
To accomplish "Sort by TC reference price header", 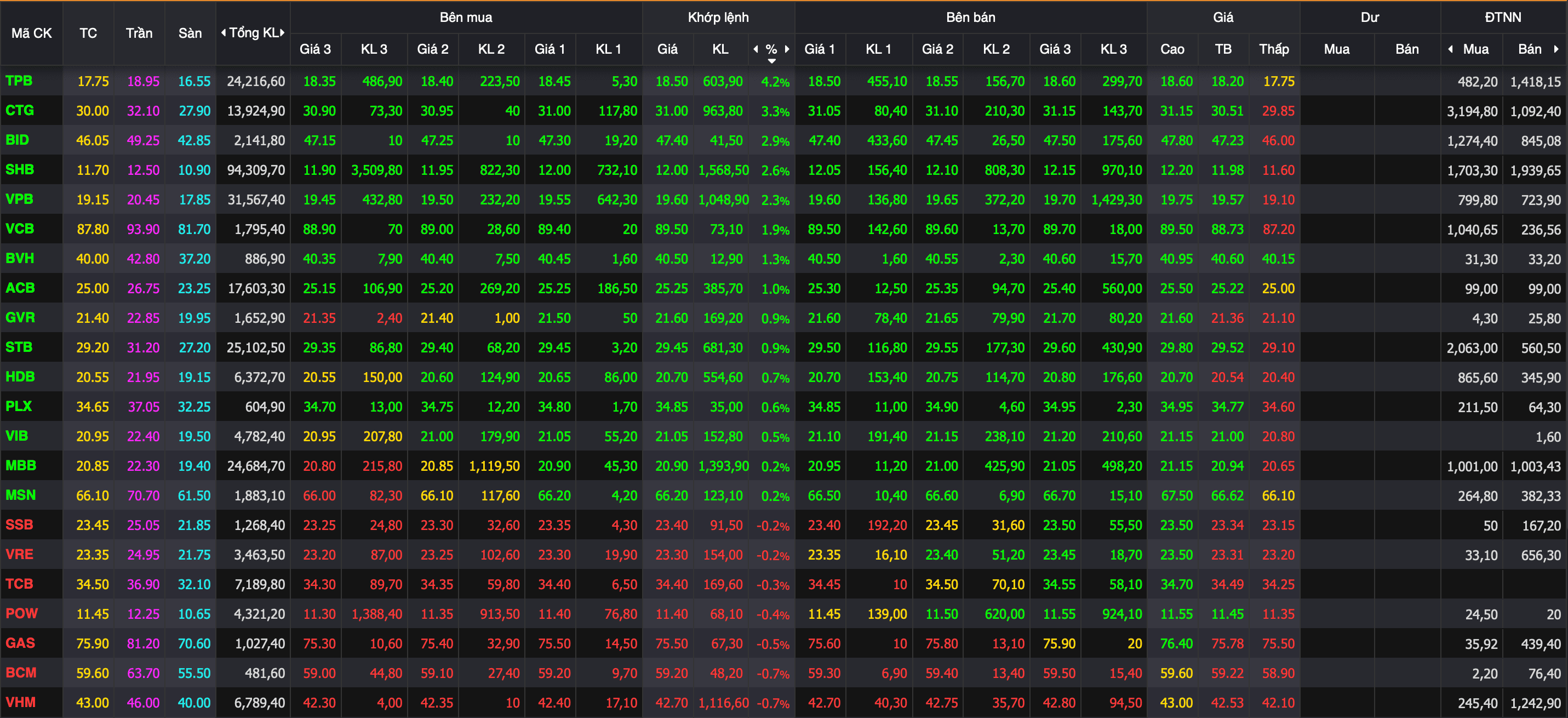I will (88, 33).
